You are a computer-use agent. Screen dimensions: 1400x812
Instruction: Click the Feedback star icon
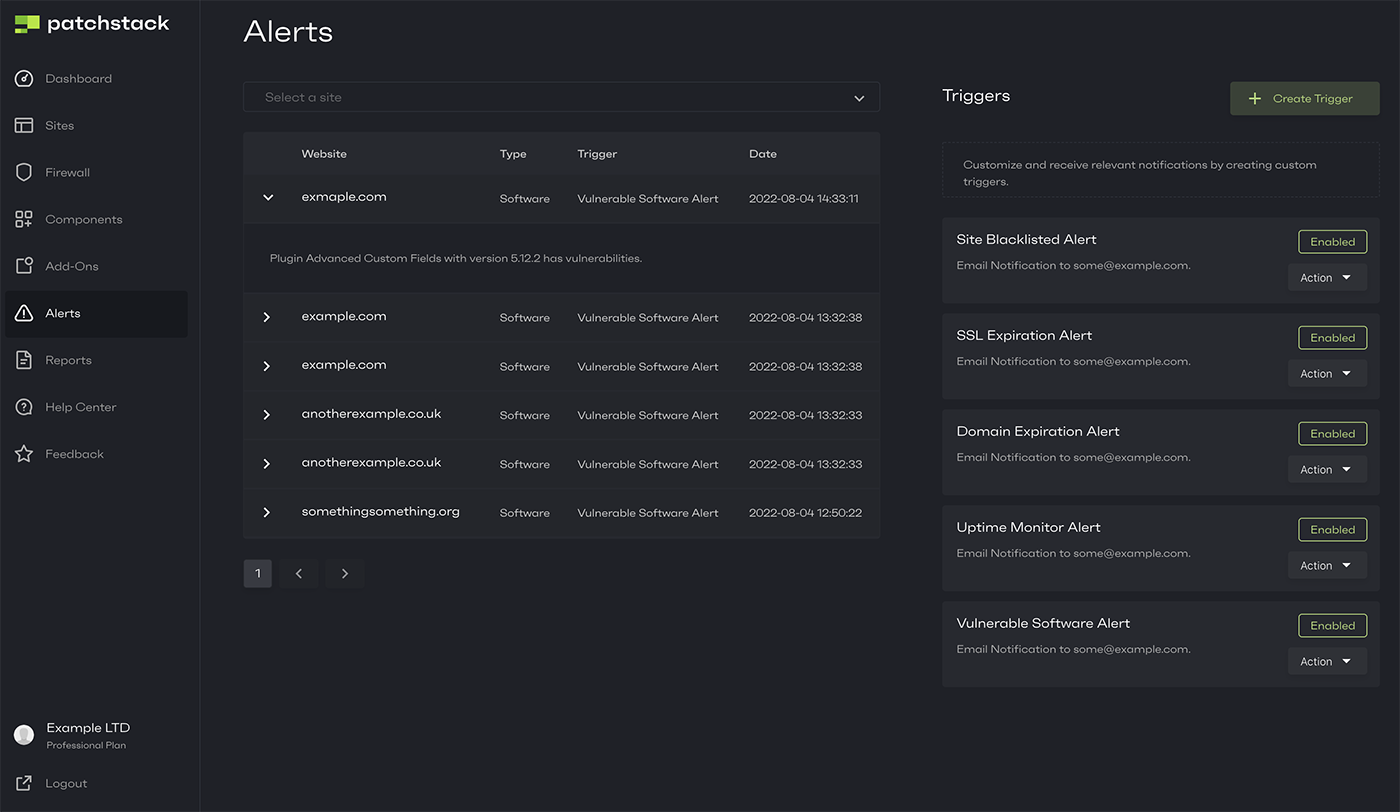(x=24, y=454)
